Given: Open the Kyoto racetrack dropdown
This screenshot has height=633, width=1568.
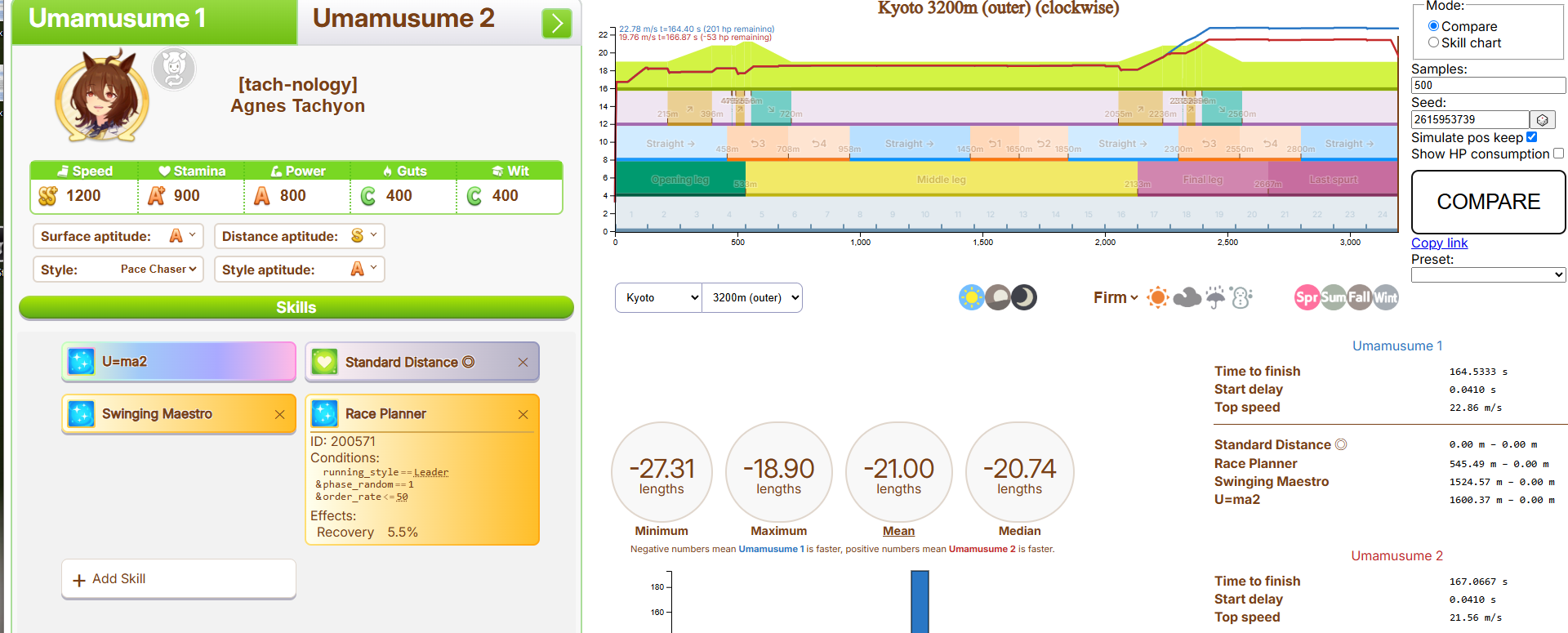Looking at the screenshot, I should click(x=658, y=297).
